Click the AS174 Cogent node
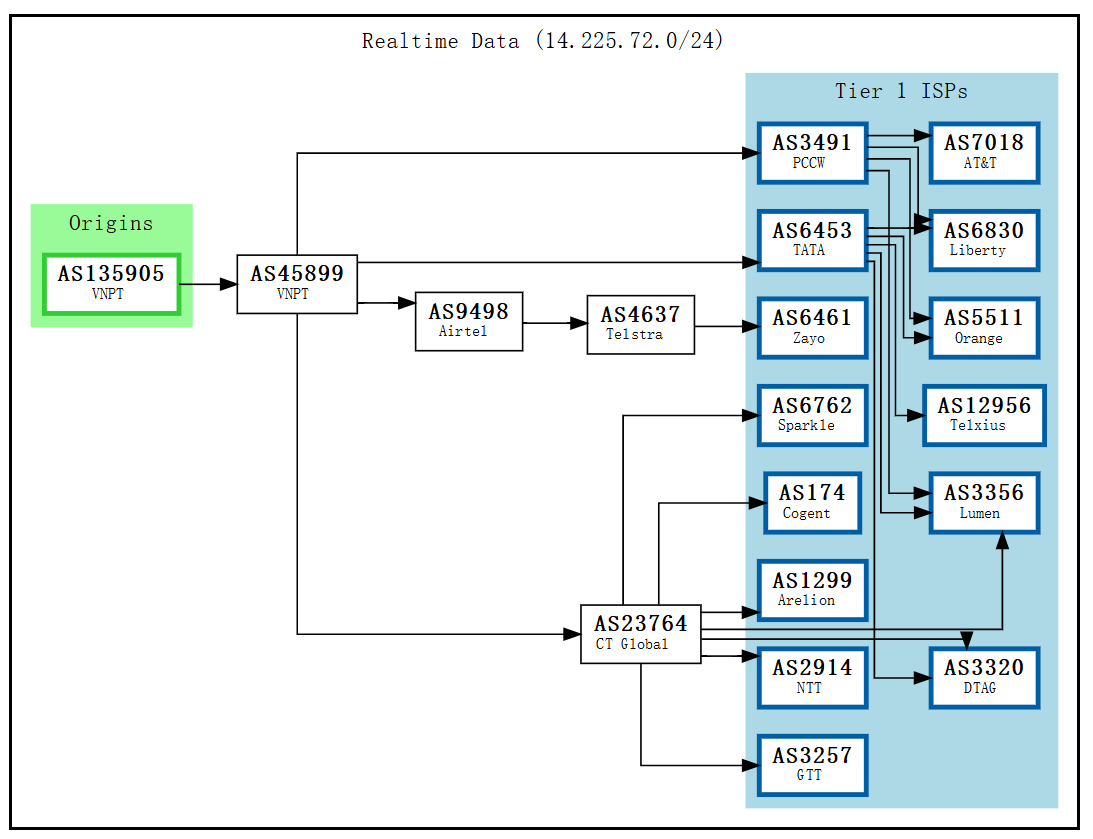 pos(812,503)
